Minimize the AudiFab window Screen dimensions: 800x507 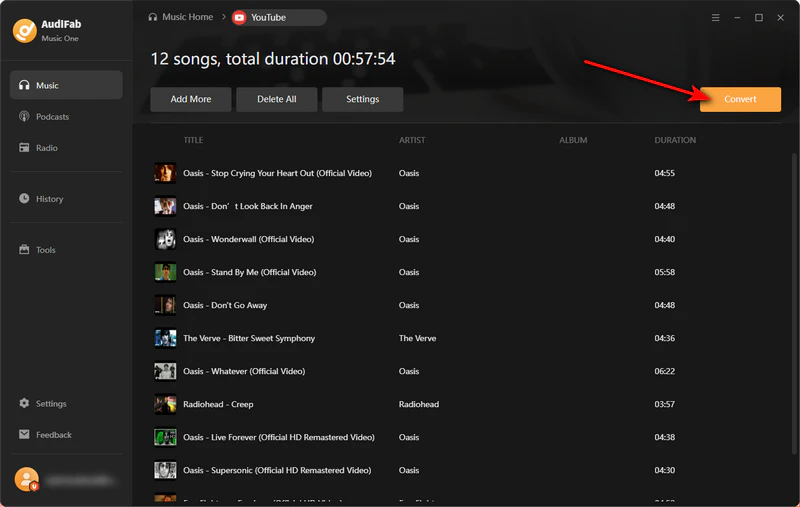point(737,17)
